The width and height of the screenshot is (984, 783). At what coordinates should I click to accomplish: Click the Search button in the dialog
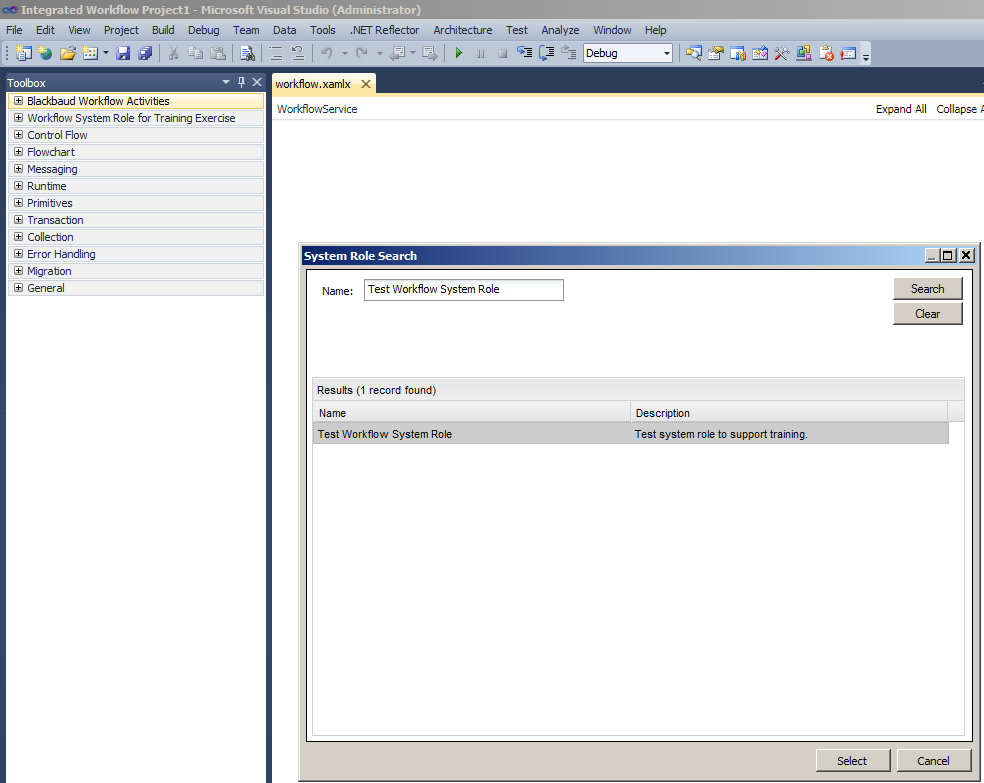point(927,289)
